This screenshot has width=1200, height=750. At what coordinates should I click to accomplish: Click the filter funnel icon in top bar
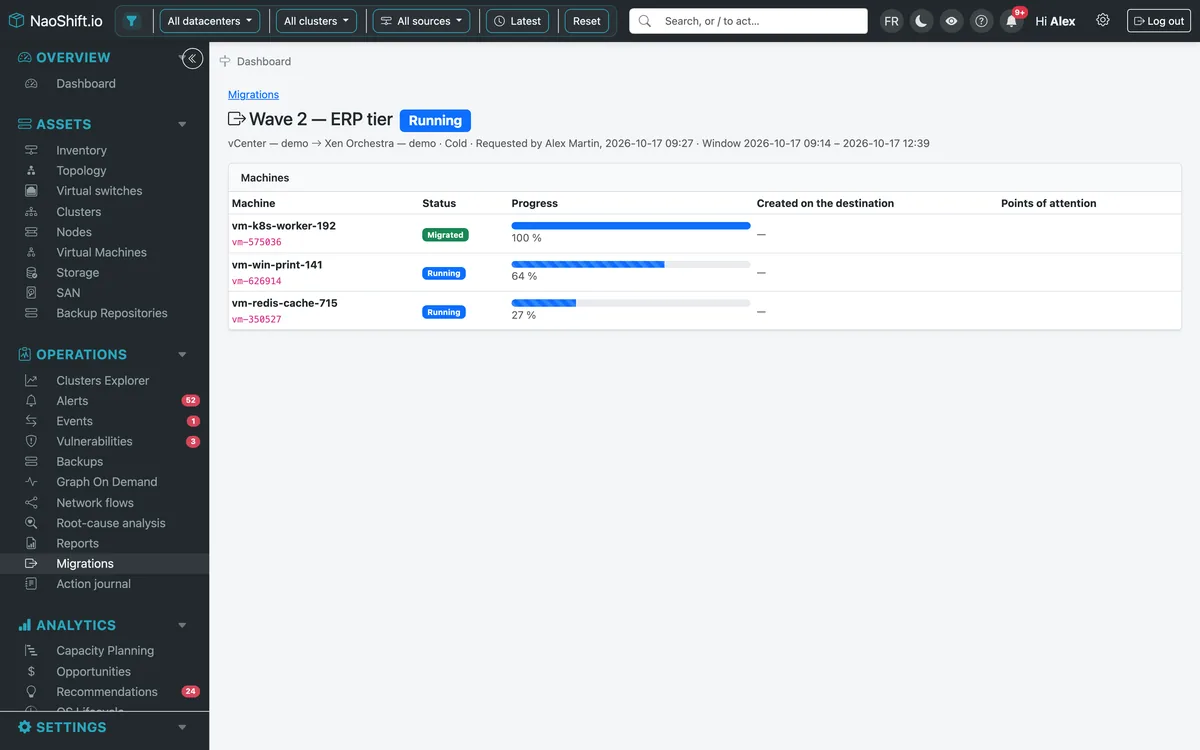[131, 21]
